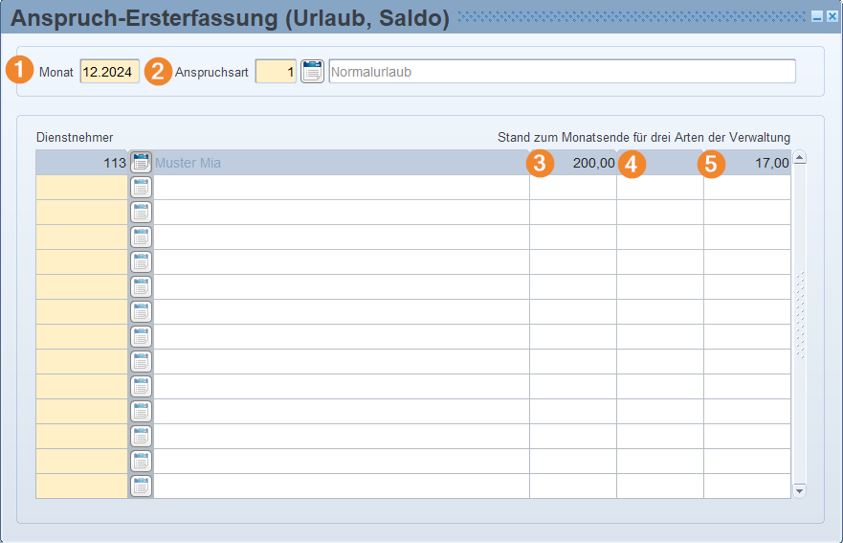Click the Monat field showing 12.2024
The image size is (843, 543).
tap(110, 72)
